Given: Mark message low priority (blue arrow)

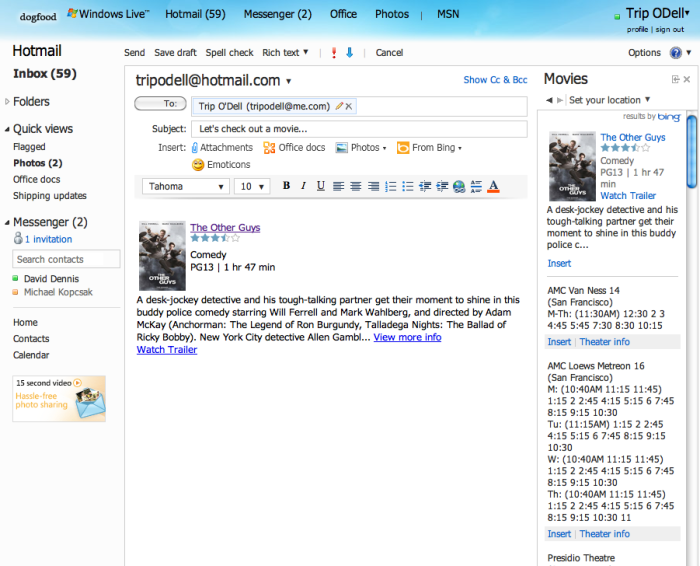Looking at the screenshot, I should pyautogui.click(x=350, y=53).
